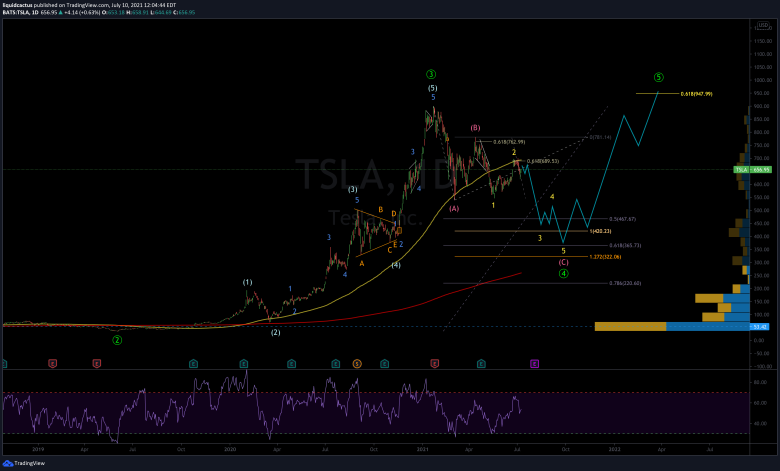Screen dimensions: 780x471
Task: Click the blue 53.42 price label
Action: coord(759,327)
